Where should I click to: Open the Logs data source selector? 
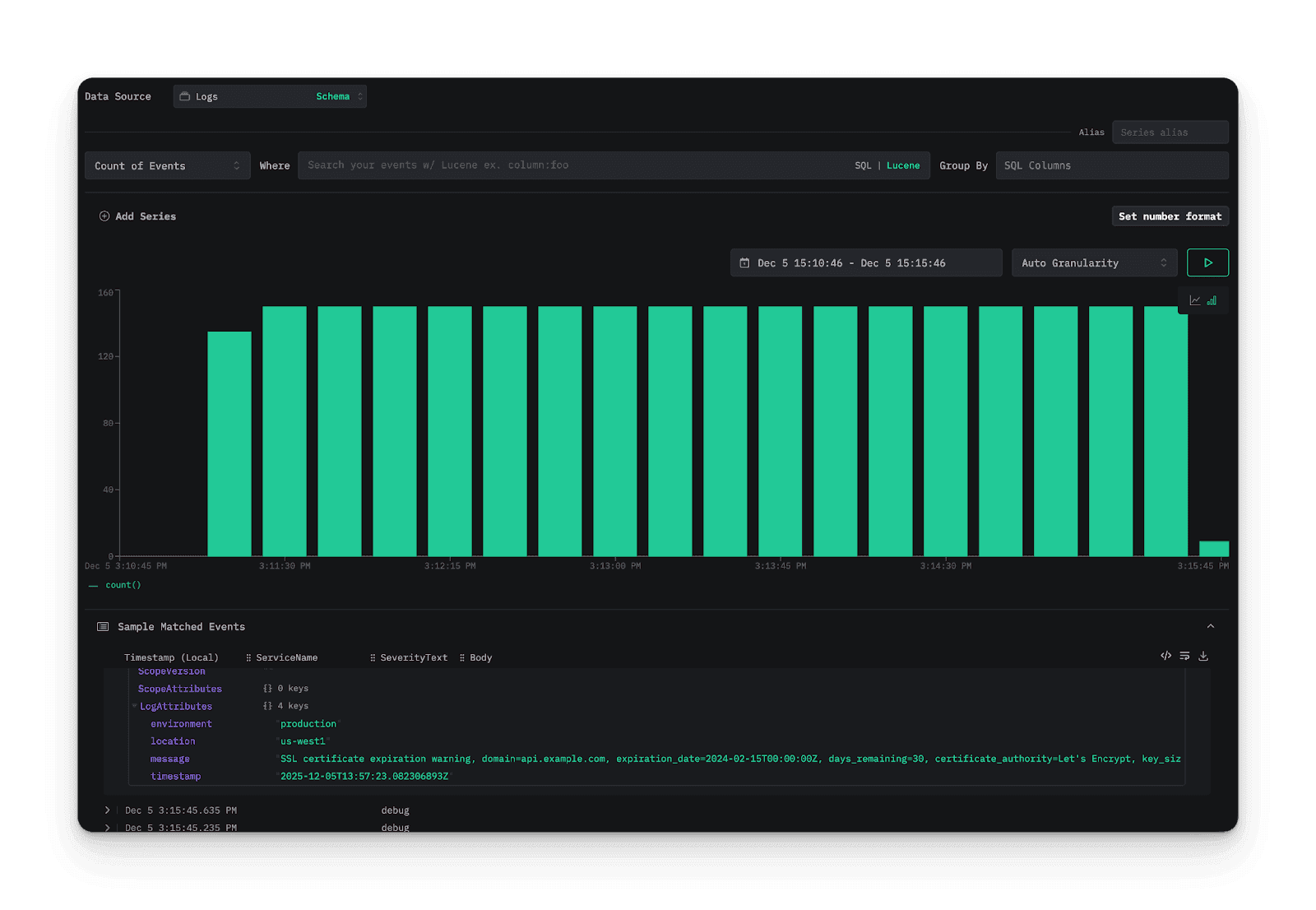[x=270, y=96]
